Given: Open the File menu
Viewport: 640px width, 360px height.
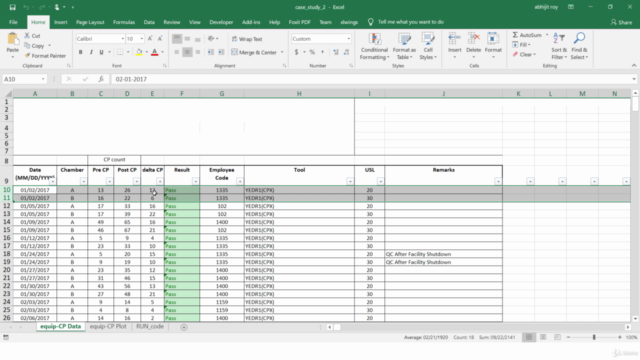Looking at the screenshot, I should (x=13, y=22).
